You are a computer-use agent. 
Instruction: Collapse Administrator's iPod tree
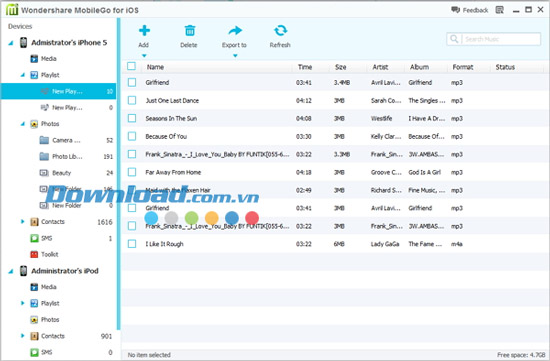click(x=11, y=271)
